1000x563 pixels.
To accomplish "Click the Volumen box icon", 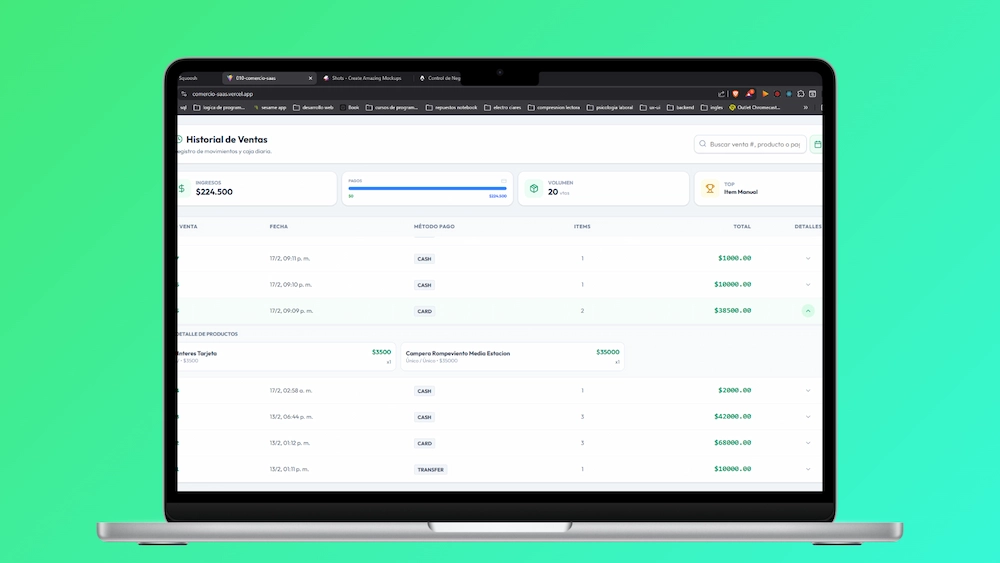I will click(534, 188).
